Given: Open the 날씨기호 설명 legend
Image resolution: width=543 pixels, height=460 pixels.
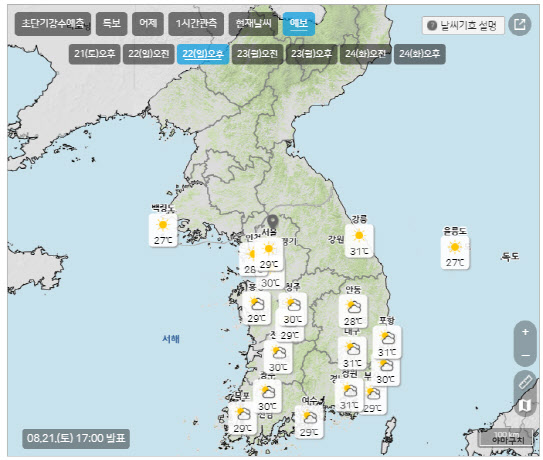Looking at the screenshot, I should [x=463, y=25].
